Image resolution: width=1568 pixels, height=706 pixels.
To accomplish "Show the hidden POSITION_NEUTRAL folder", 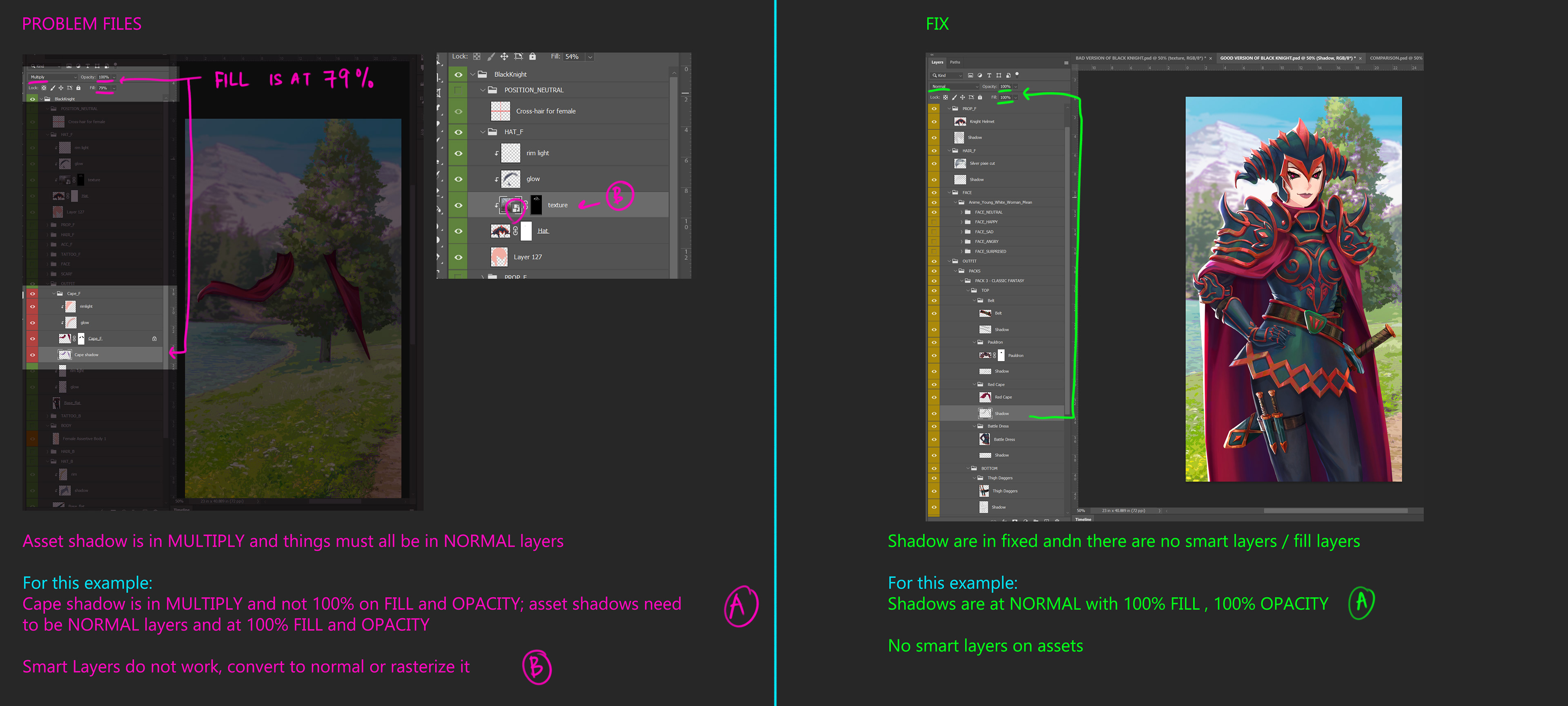I will pyautogui.click(x=458, y=90).
